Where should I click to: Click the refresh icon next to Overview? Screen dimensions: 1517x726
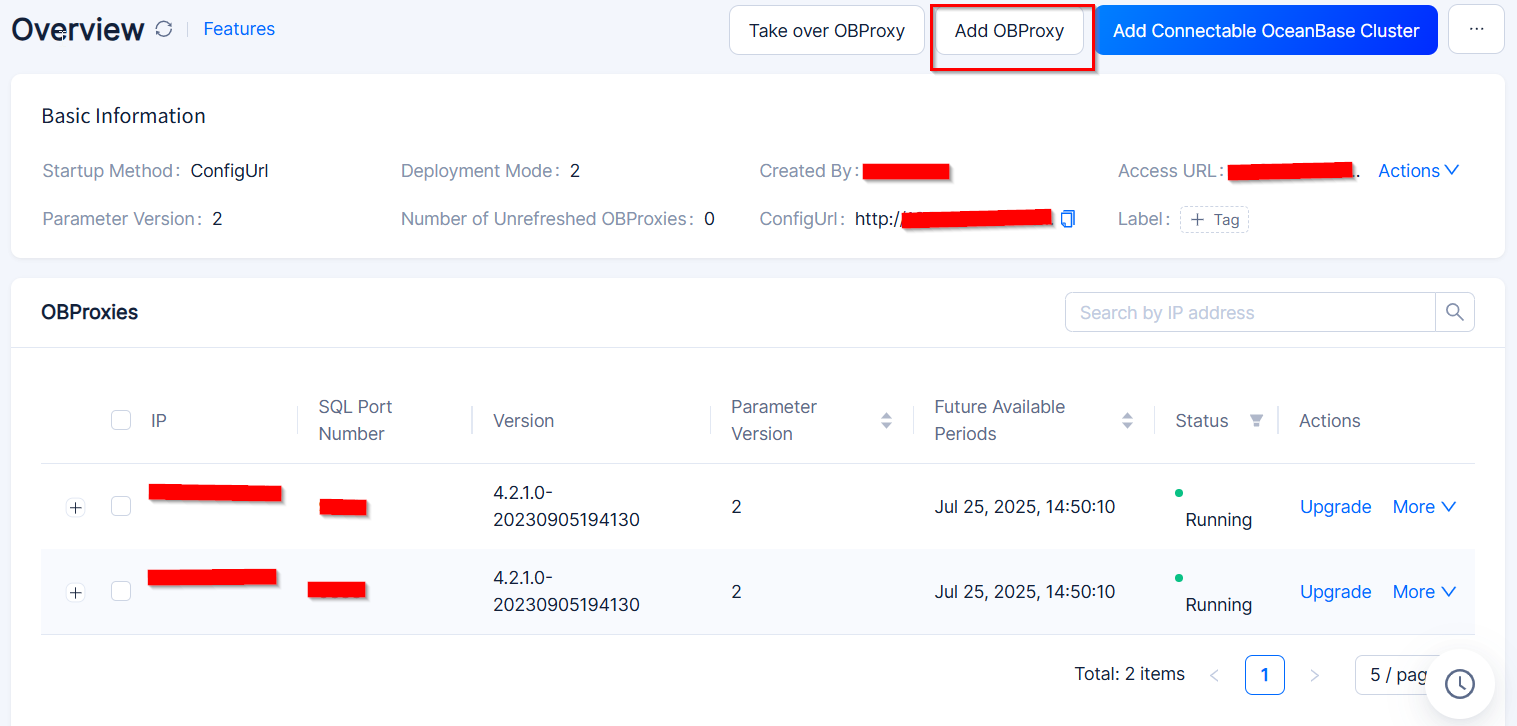pyautogui.click(x=164, y=30)
